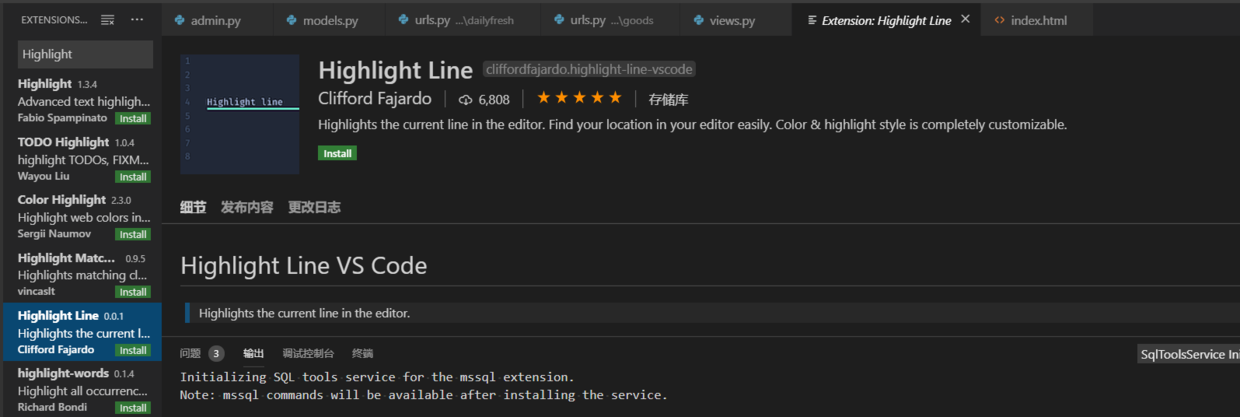Switch to the 调试控制台 debug console tab
This screenshot has width=1240, height=417.
[308, 353]
